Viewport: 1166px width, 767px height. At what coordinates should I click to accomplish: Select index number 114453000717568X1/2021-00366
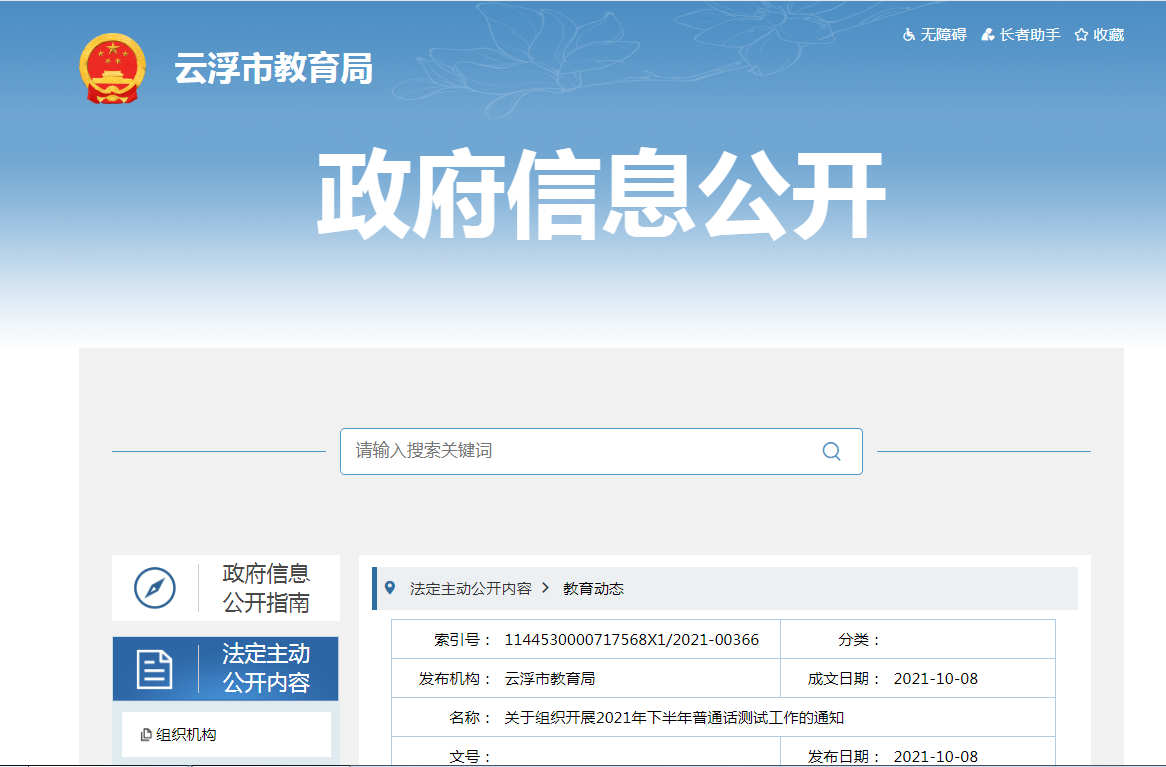[x=632, y=640]
